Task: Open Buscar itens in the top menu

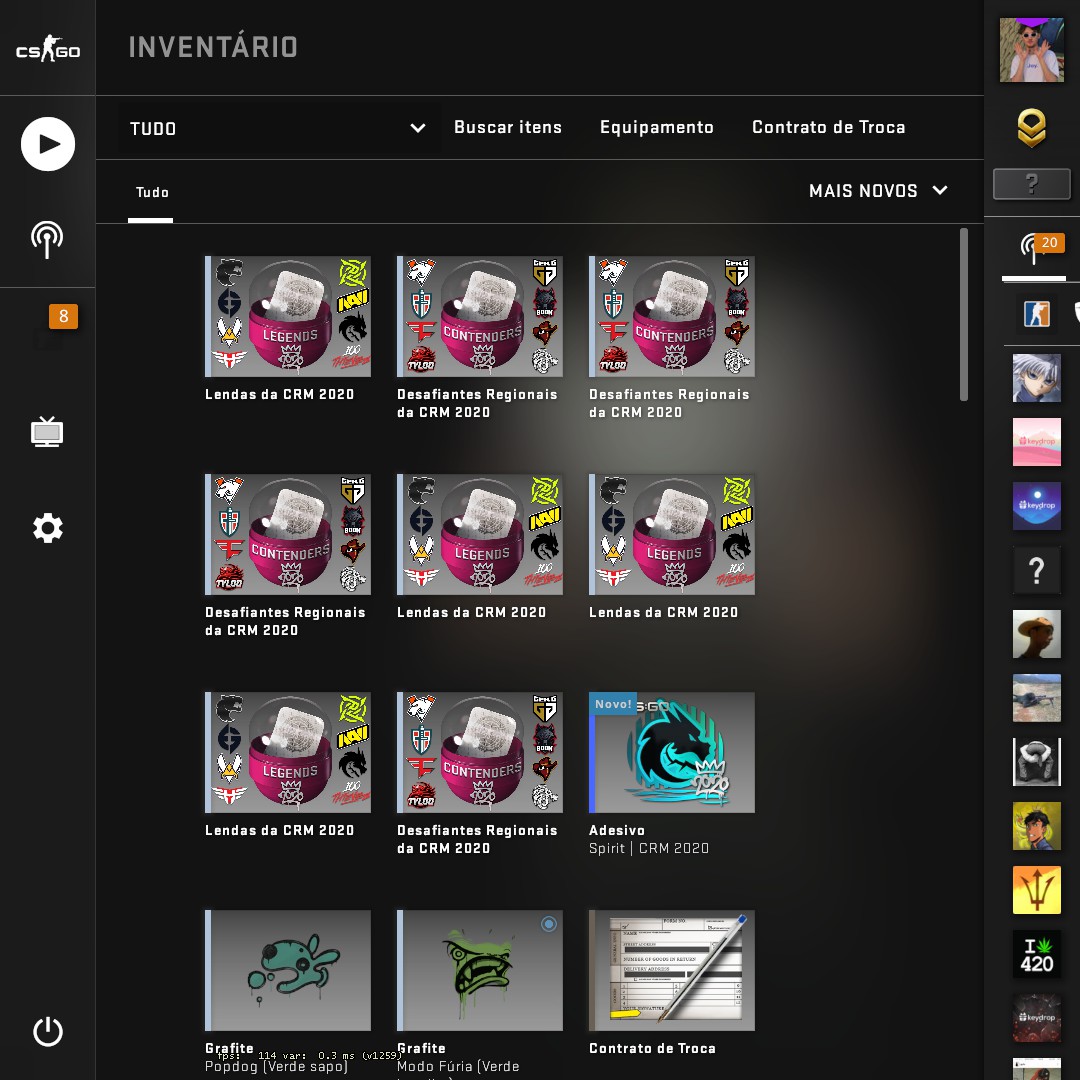Action: pos(508,127)
